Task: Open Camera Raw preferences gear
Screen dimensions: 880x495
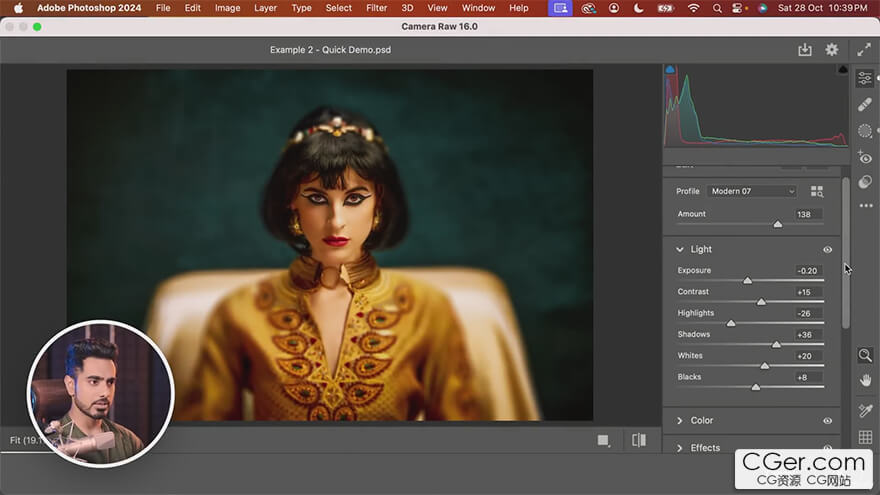Action: click(x=832, y=49)
